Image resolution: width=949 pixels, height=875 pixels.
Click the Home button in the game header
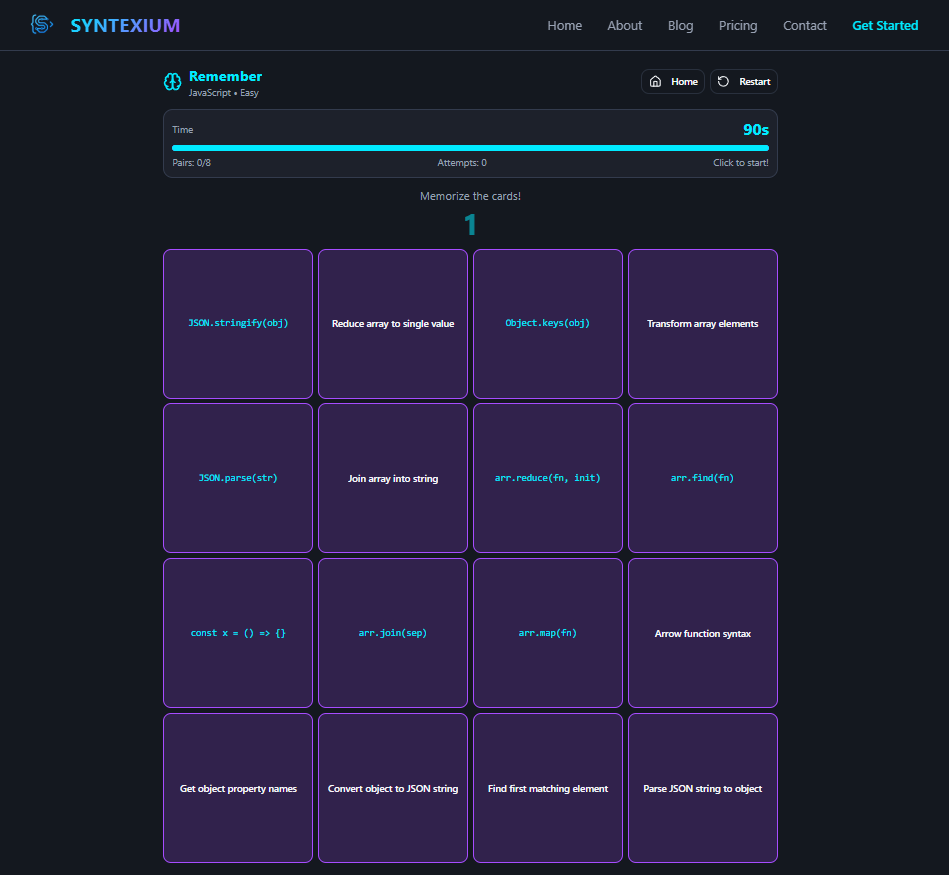pyautogui.click(x=673, y=82)
